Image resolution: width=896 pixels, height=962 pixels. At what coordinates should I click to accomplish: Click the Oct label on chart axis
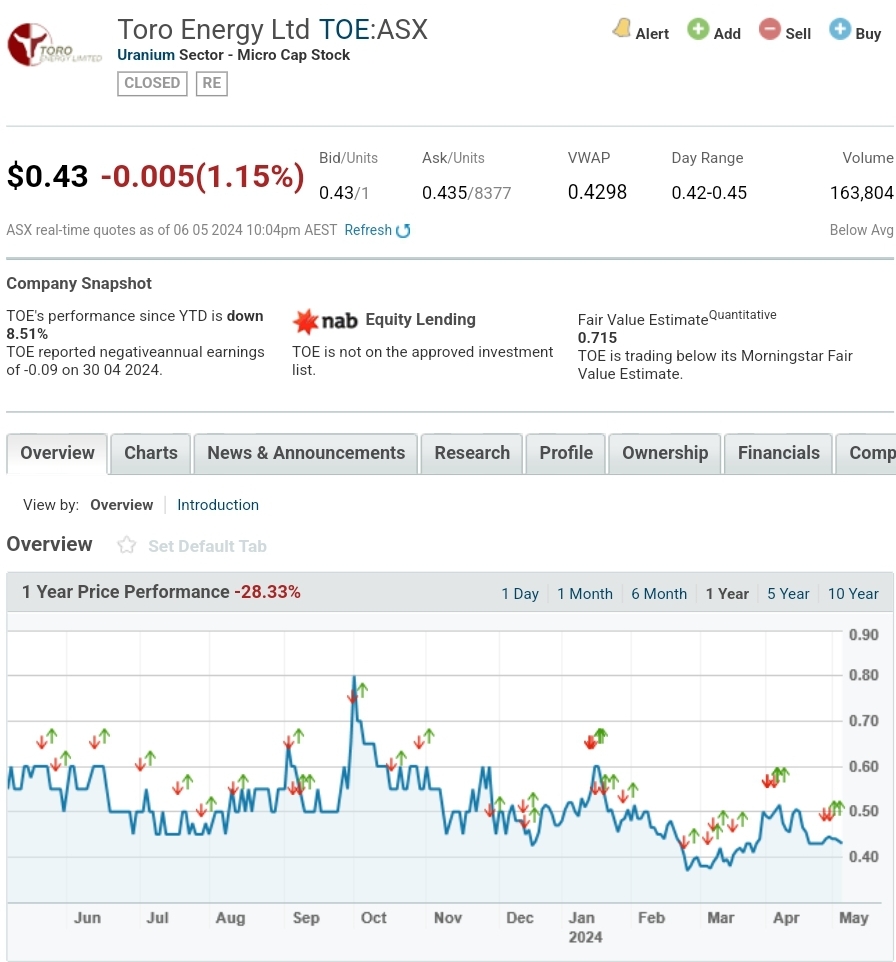[373, 918]
